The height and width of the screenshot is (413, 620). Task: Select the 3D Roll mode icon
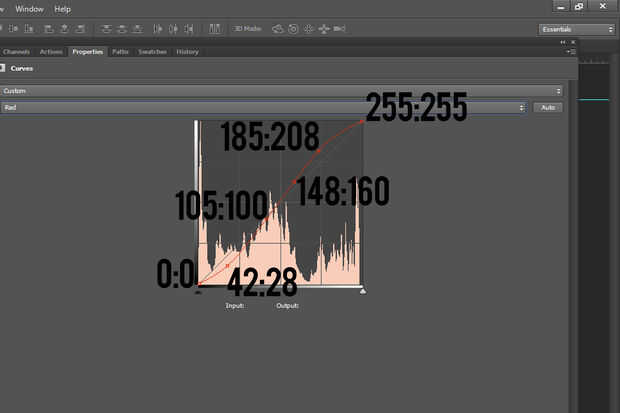pos(293,29)
